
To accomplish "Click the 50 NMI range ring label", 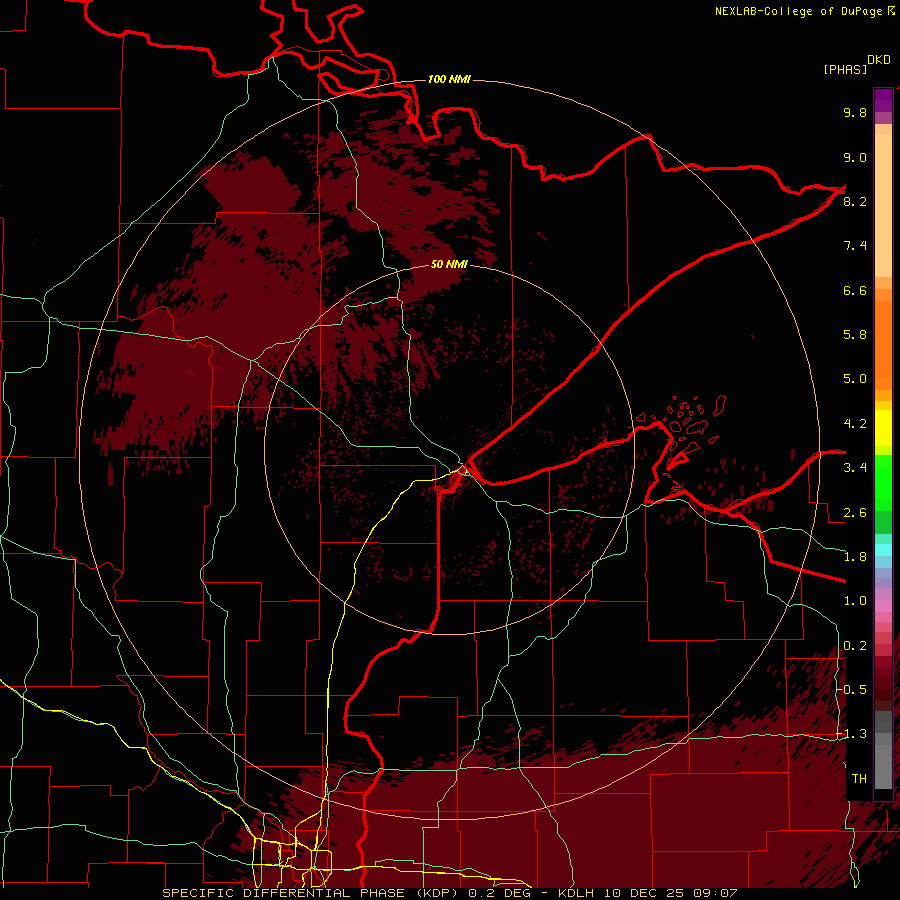I will click(449, 264).
